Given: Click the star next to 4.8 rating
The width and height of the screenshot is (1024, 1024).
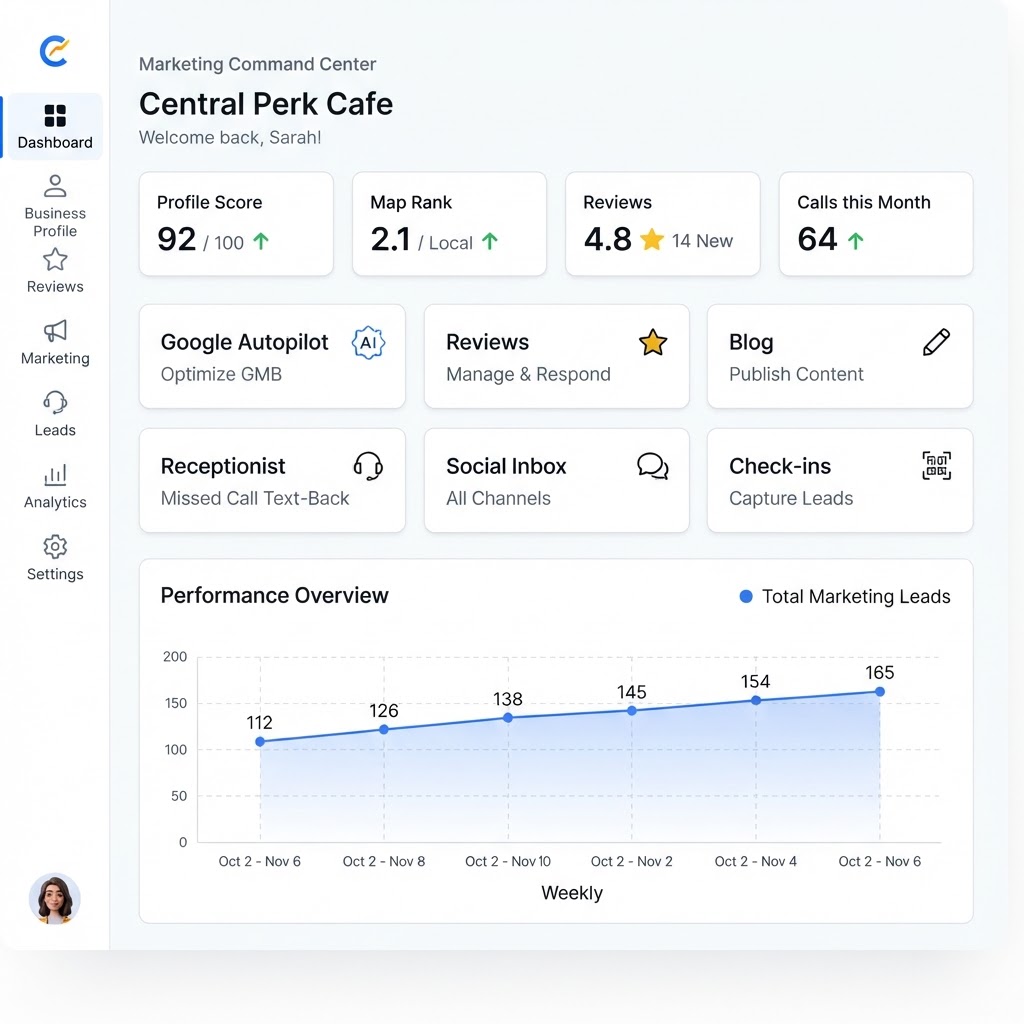Looking at the screenshot, I should [x=652, y=240].
